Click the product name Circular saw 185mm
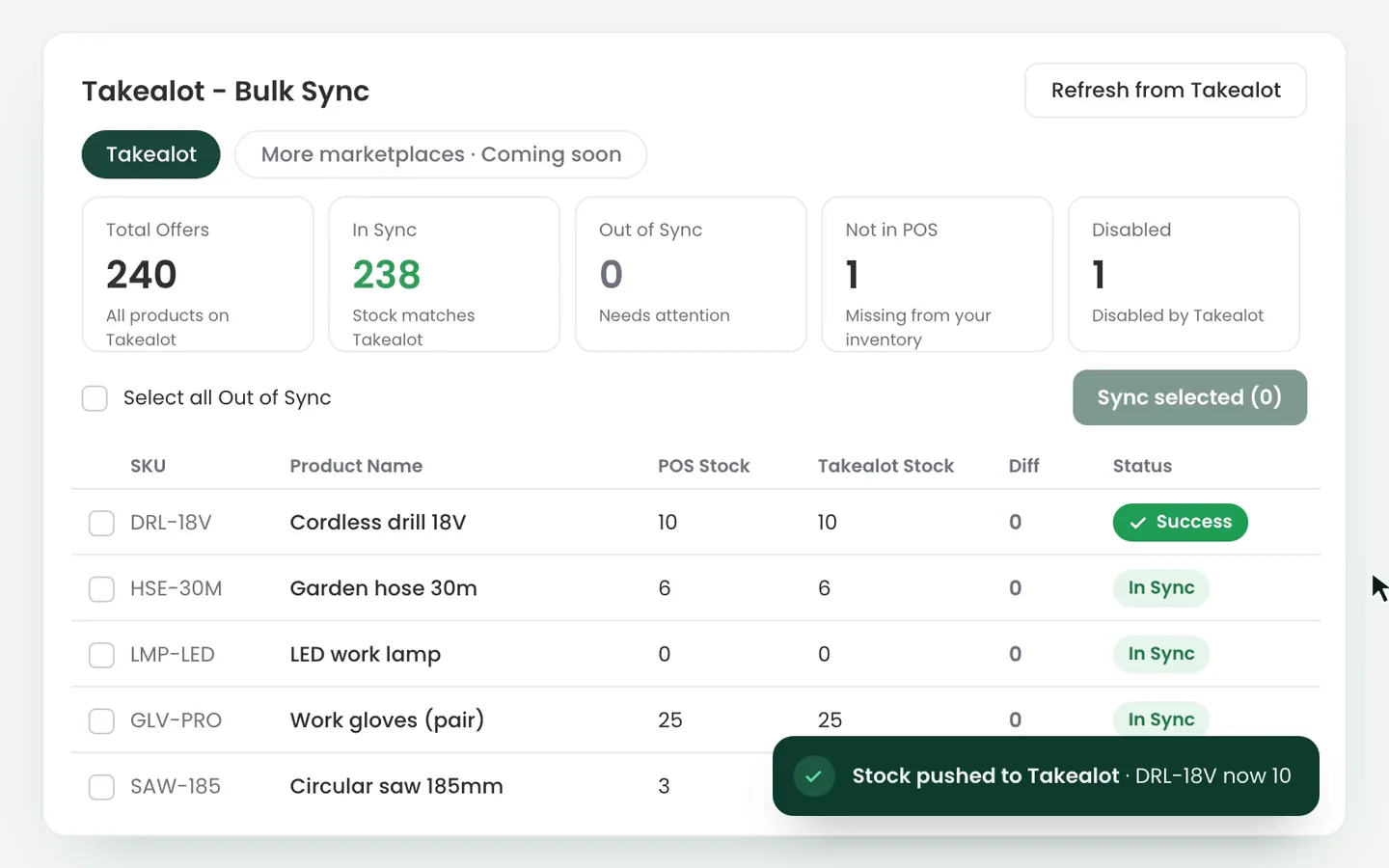The image size is (1389, 868). coord(396,787)
